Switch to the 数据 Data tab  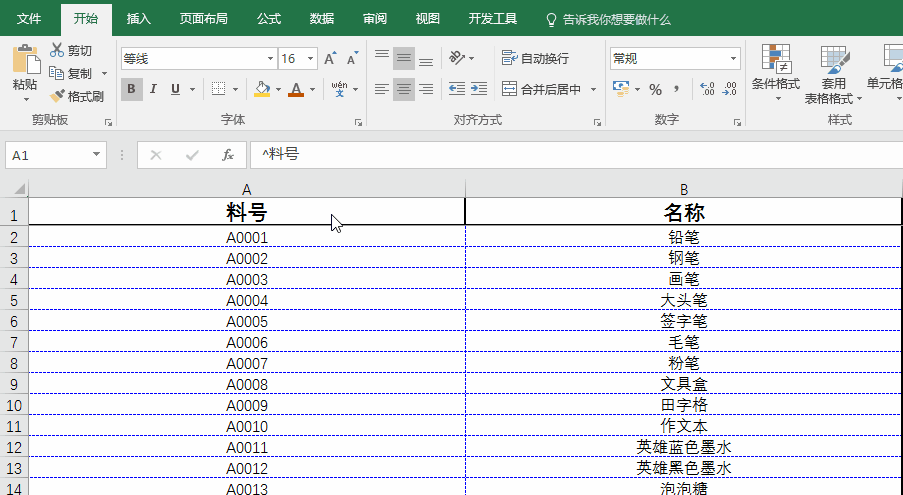[x=322, y=19]
